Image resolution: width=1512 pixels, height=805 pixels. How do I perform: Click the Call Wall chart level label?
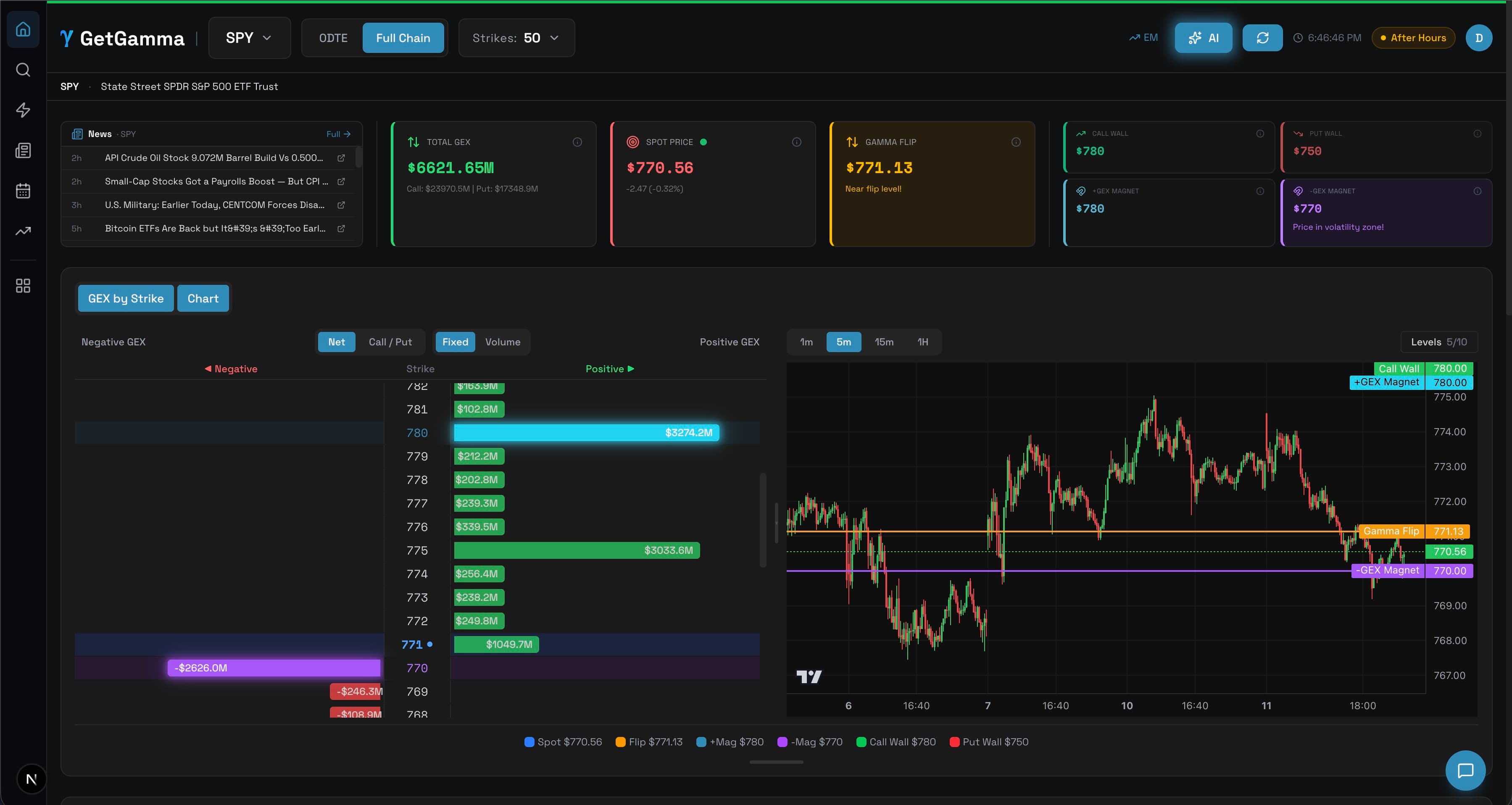[1399, 368]
